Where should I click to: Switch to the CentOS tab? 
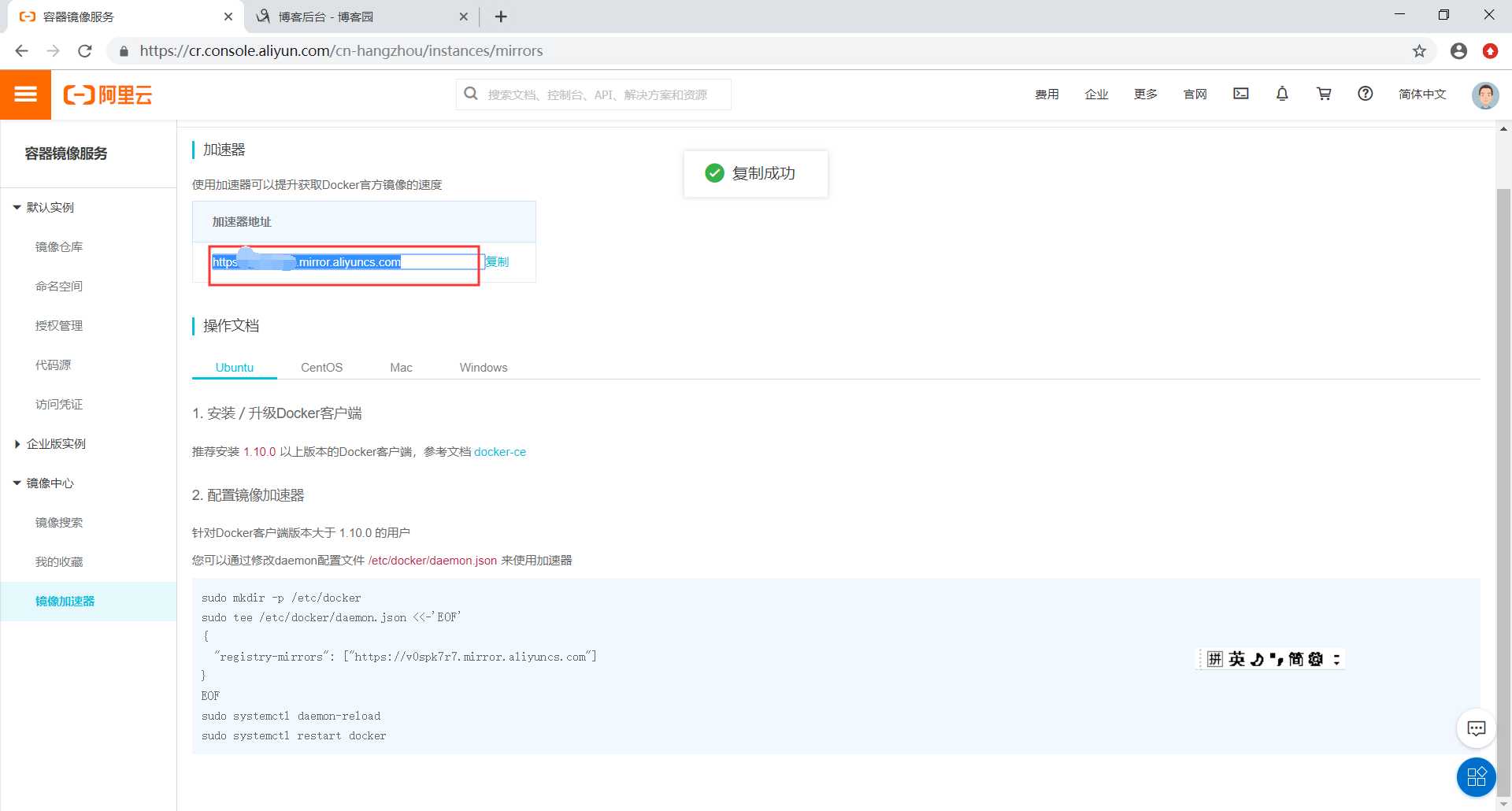322,368
